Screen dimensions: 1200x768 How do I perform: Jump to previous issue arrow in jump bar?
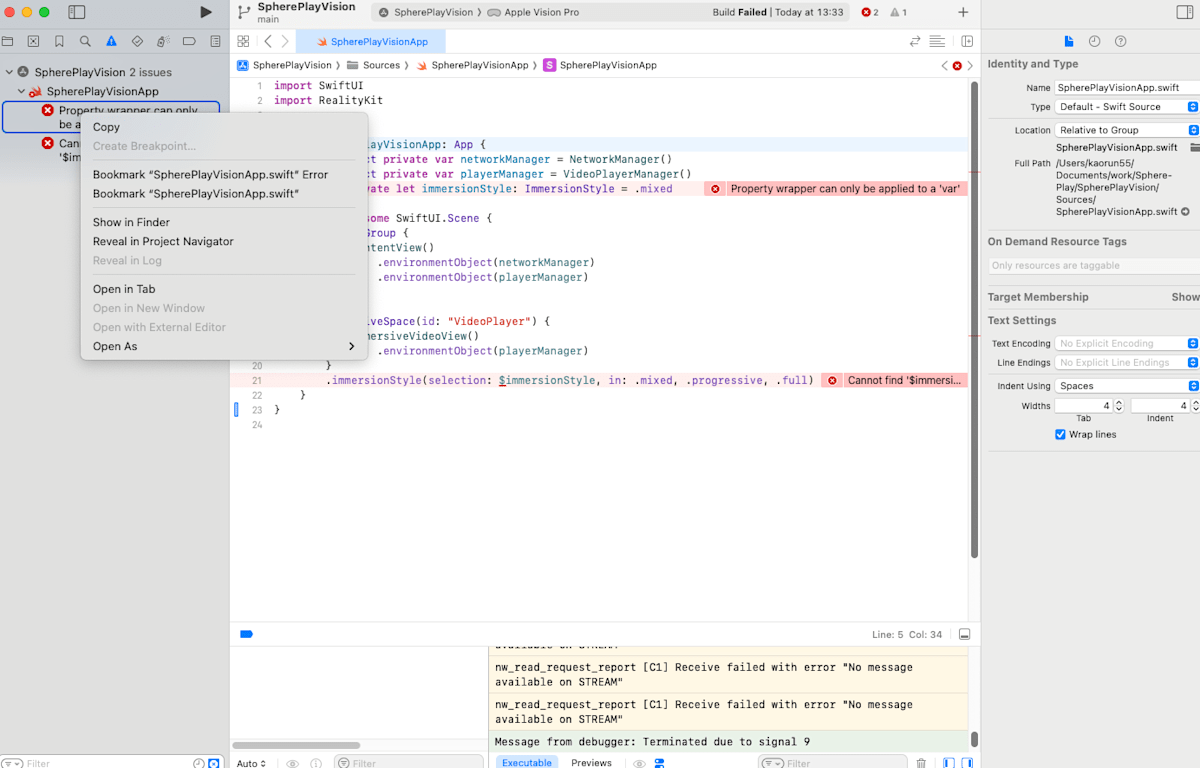[945, 65]
